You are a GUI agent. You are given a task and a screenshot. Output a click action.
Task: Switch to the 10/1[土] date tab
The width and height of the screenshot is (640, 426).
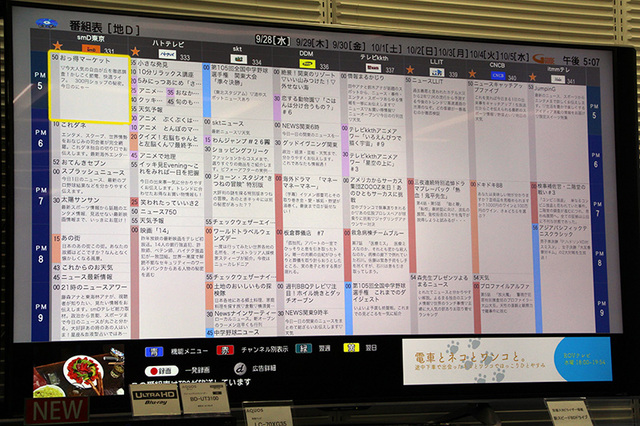click(387, 48)
